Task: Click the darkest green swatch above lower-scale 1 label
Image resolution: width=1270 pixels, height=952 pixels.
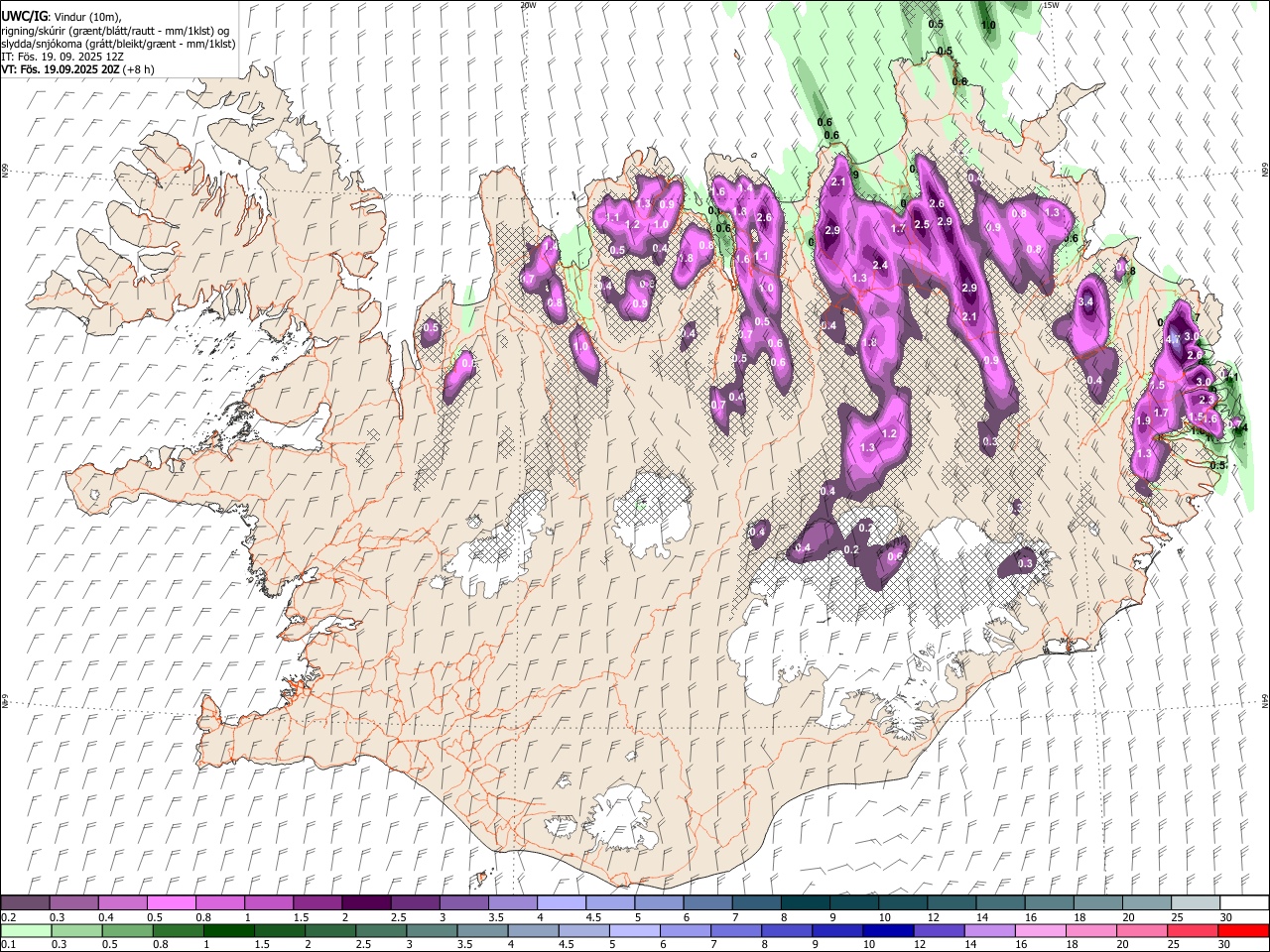Action: pos(228,930)
